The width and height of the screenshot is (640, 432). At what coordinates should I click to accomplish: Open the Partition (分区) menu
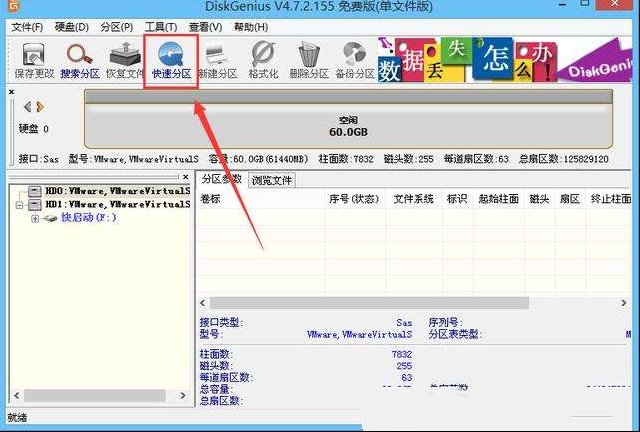click(x=117, y=27)
